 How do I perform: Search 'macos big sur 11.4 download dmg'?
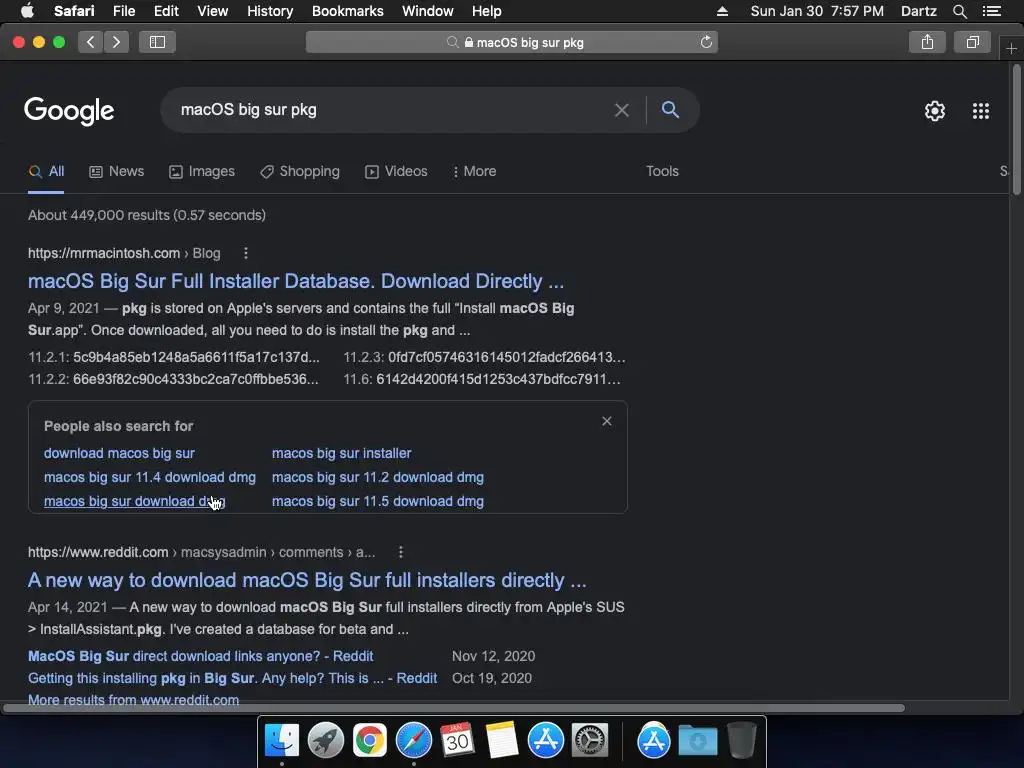click(x=150, y=477)
